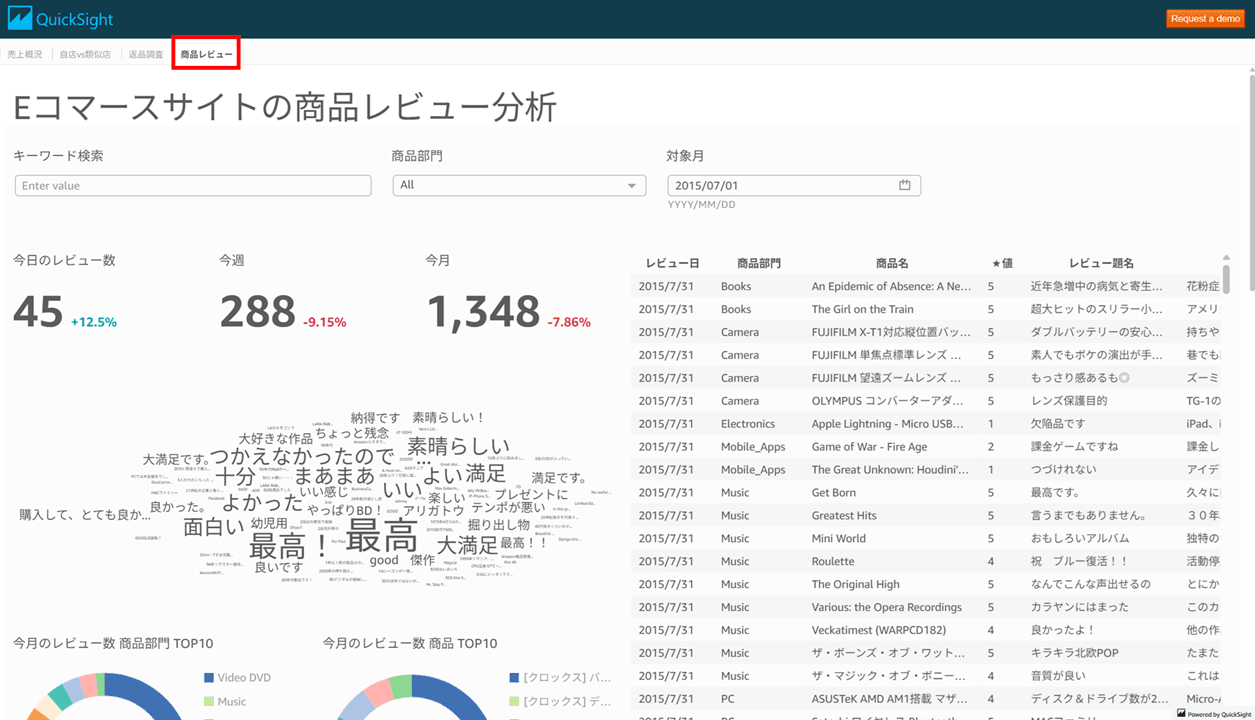This screenshot has width=1255, height=720.
Task: Click 素晴らしい in the word cloud
Action: click(458, 446)
